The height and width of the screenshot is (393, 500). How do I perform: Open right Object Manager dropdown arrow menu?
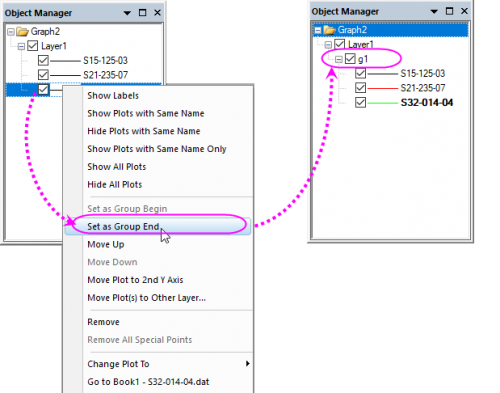[434, 11]
